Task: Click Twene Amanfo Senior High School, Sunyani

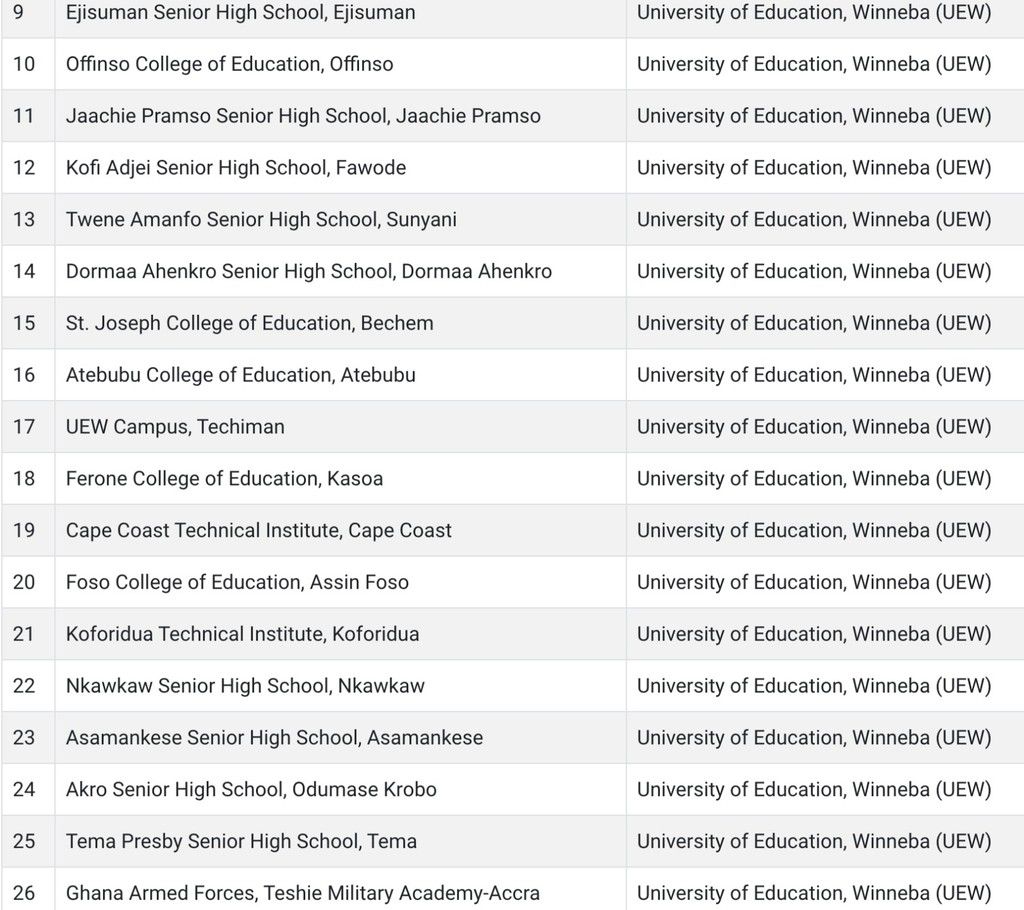Action: click(x=261, y=220)
